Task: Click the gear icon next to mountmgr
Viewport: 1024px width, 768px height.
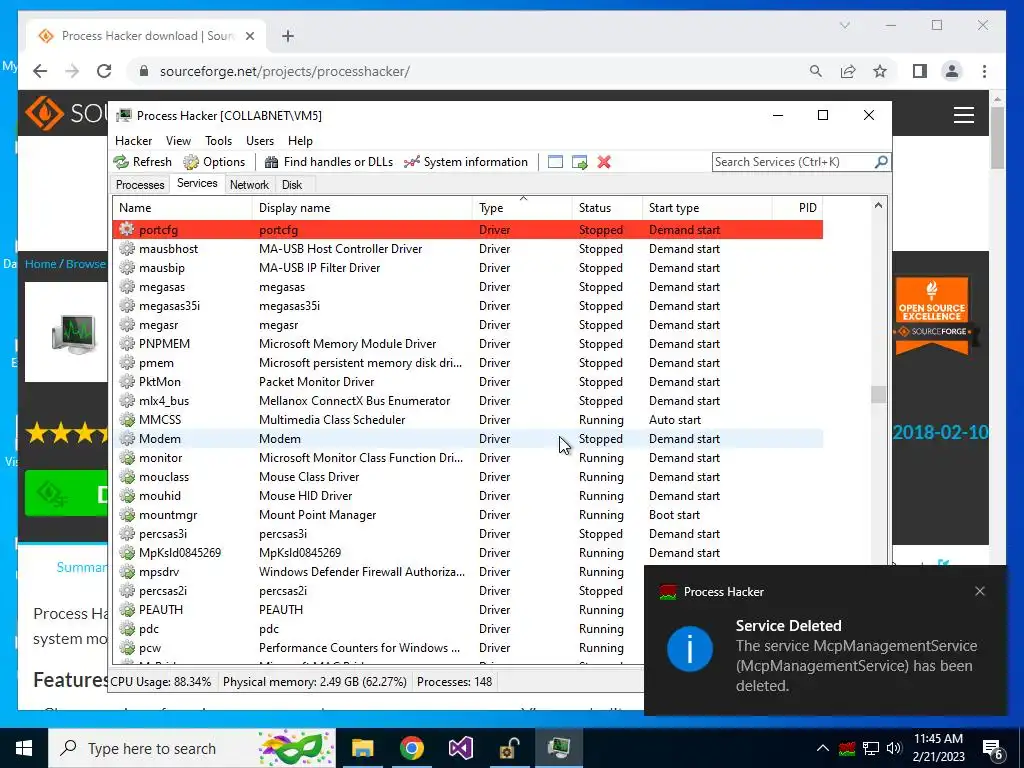Action: tap(127, 515)
